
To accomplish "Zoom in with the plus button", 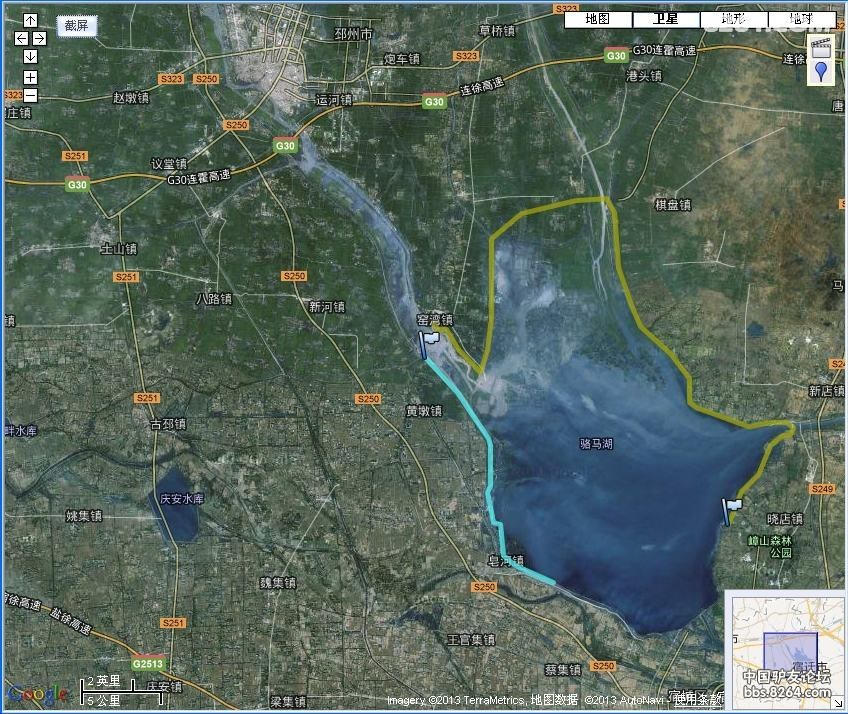I will click(30, 77).
